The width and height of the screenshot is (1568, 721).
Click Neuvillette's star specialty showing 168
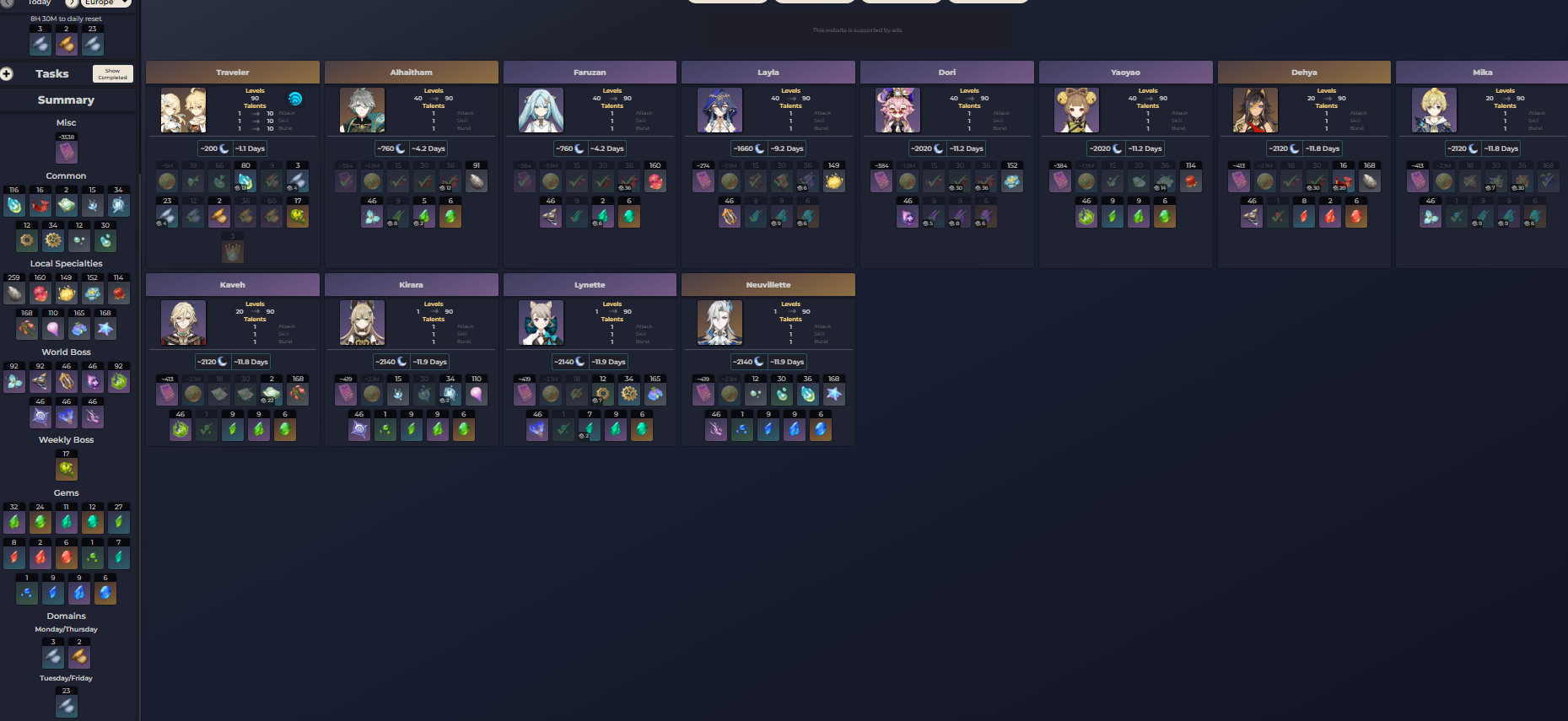pyautogui.click(x=834, y=390)
